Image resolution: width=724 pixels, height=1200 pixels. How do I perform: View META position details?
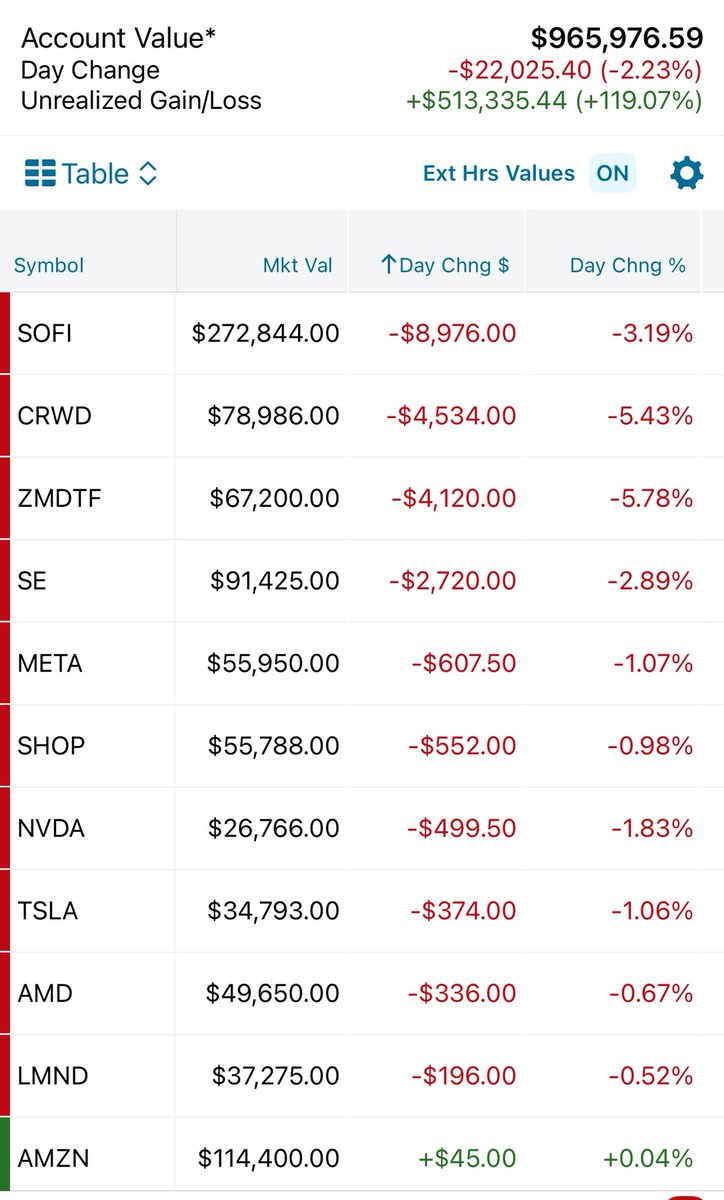pos(50,663)
